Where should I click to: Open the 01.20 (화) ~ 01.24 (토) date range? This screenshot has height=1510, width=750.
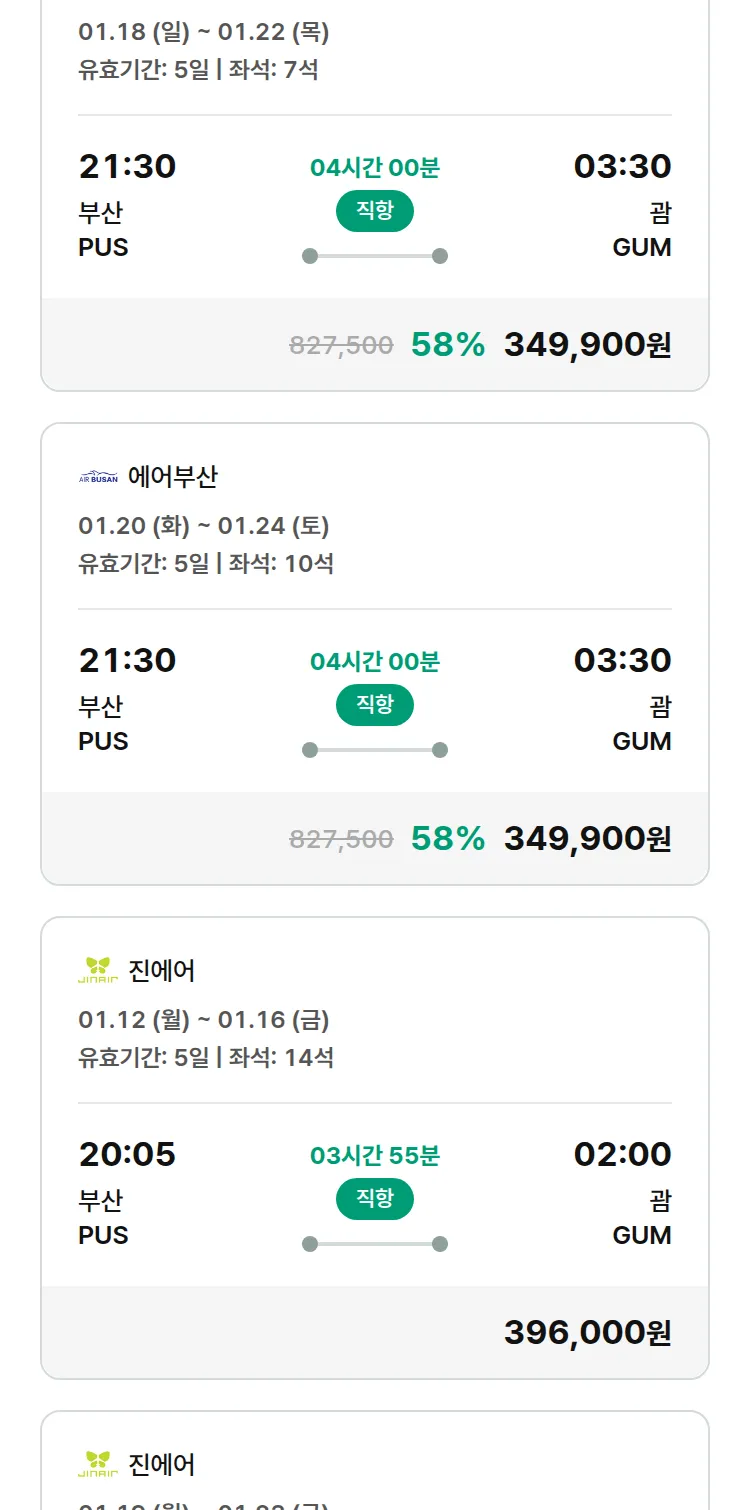(204, 526)
